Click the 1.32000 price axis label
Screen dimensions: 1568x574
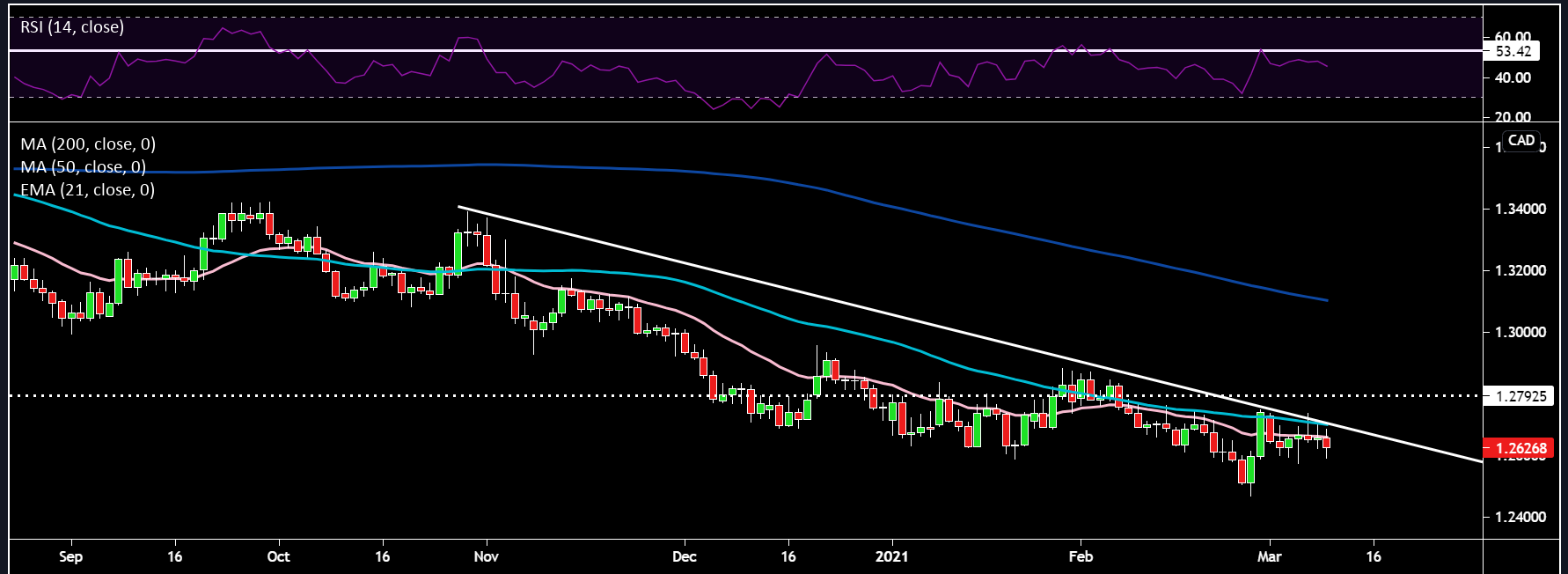click(x=1520, y=270)
